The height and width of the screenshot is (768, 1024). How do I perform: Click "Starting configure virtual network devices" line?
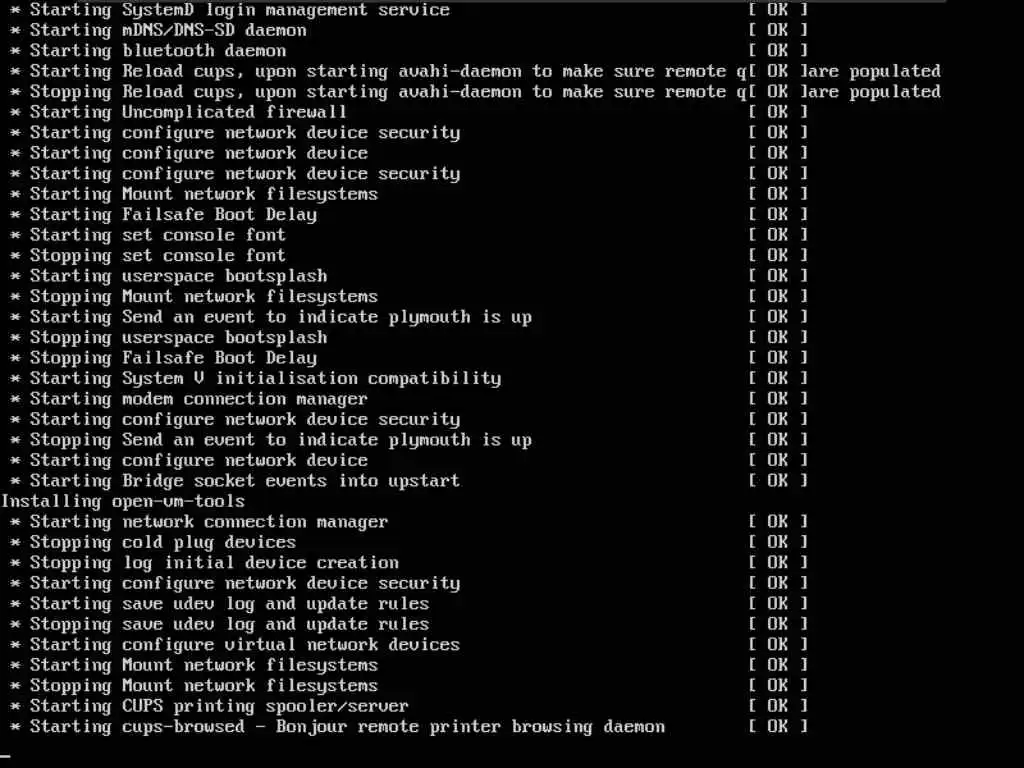245,645
